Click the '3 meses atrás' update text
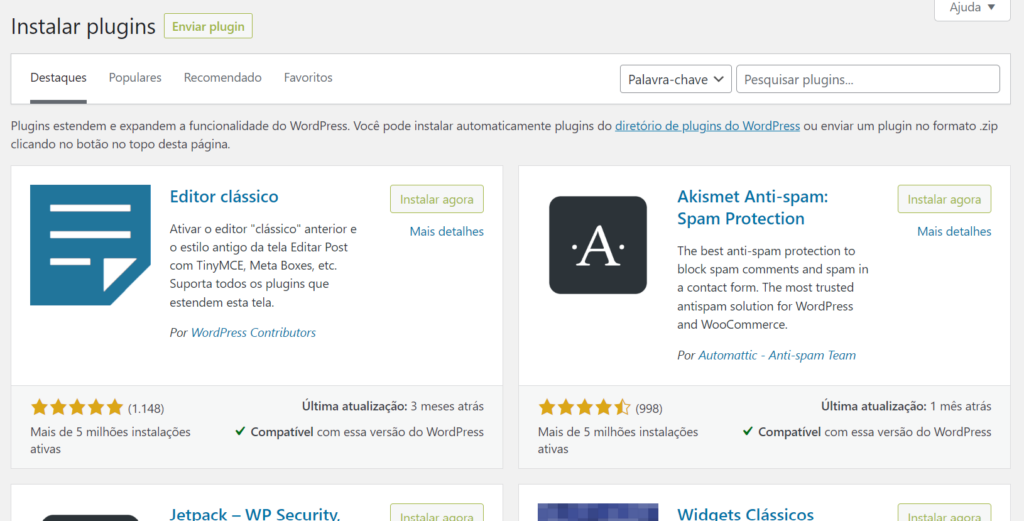 447,406
